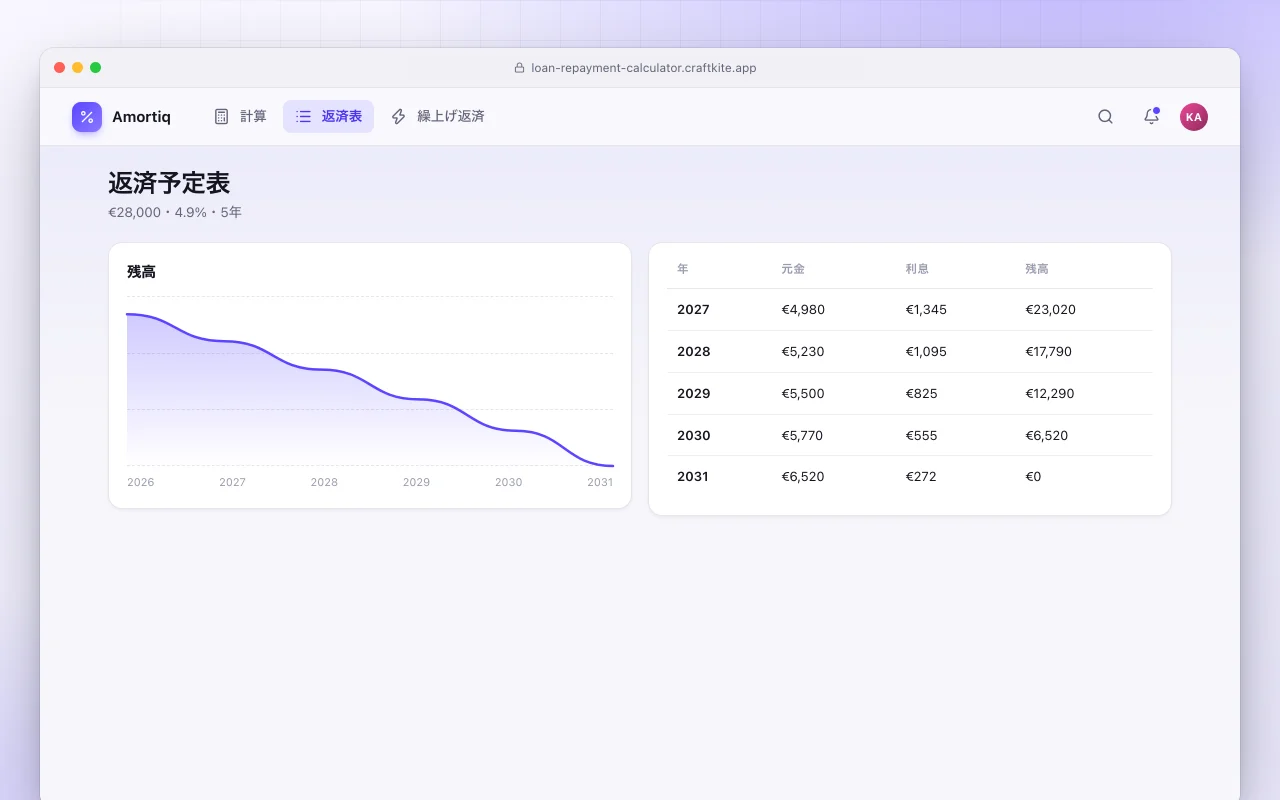Screen dimensions: 1280x800
Task: Click the €272 interest cell
Action: coord(921,477)
